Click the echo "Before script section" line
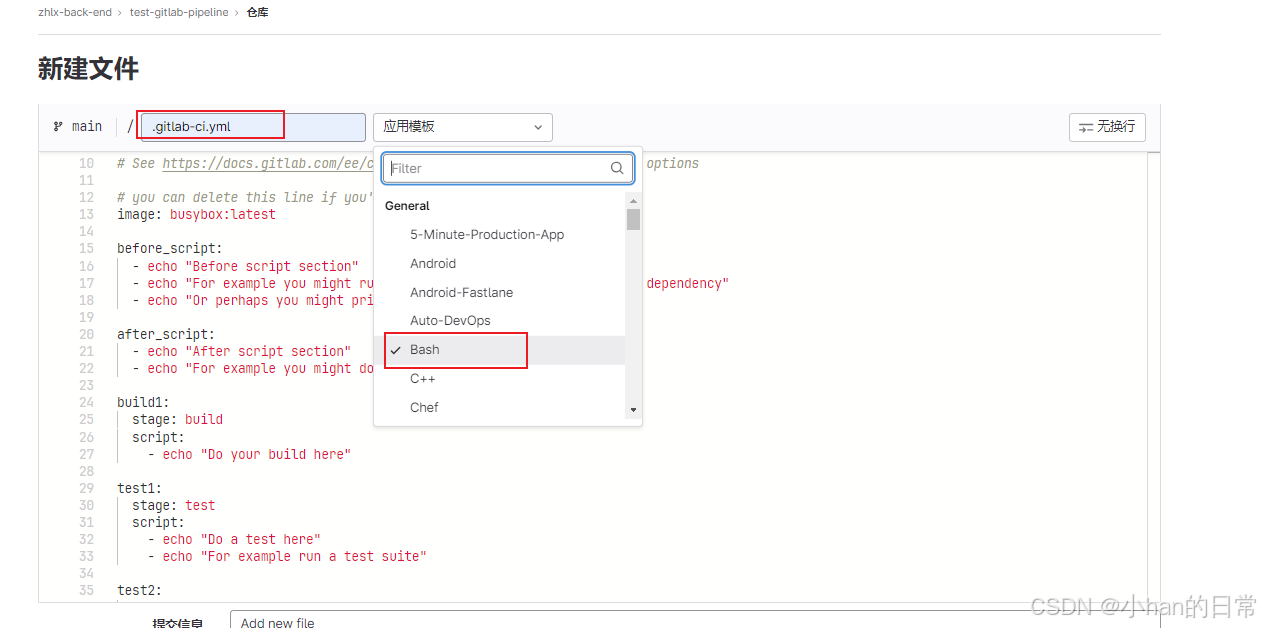Image resolution: width=1262 pixels, height=628 pixels. (245, 267)
